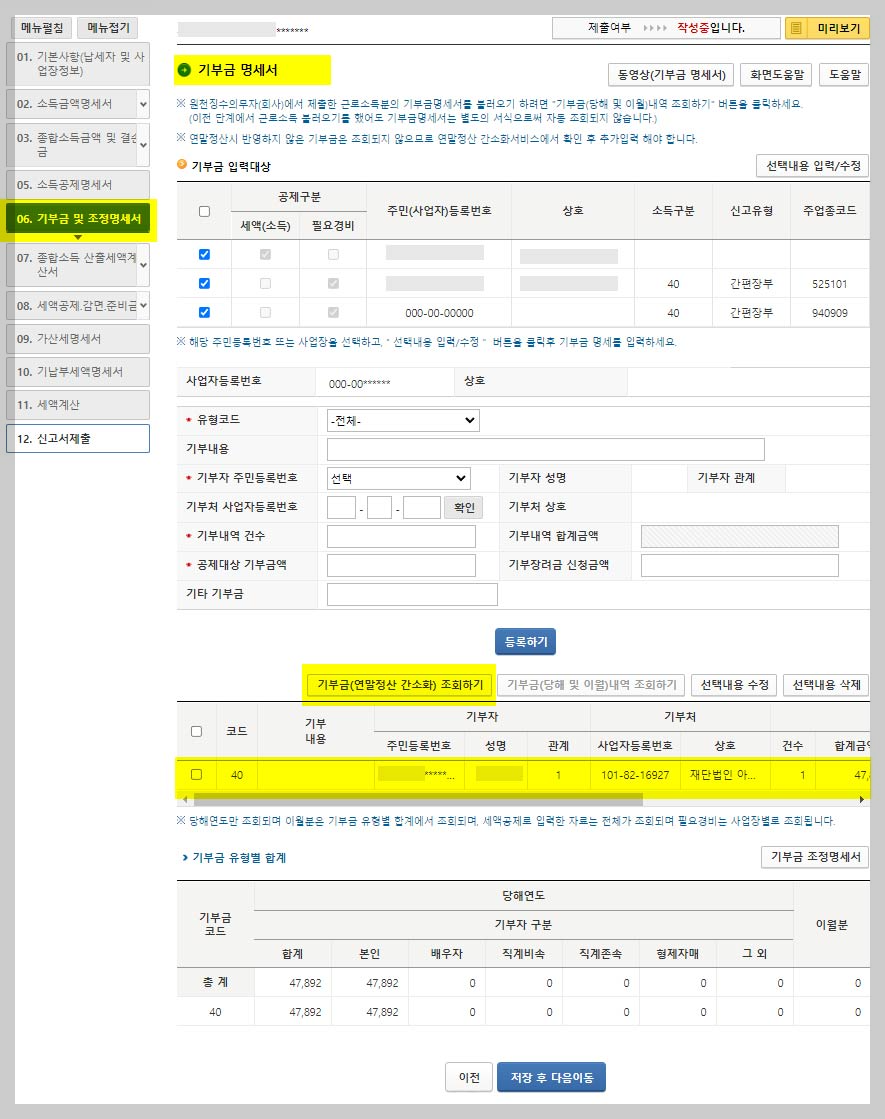Uncheck the checkbox of the 525101 row
885x1119 pixels.
[x=204, y=283]
